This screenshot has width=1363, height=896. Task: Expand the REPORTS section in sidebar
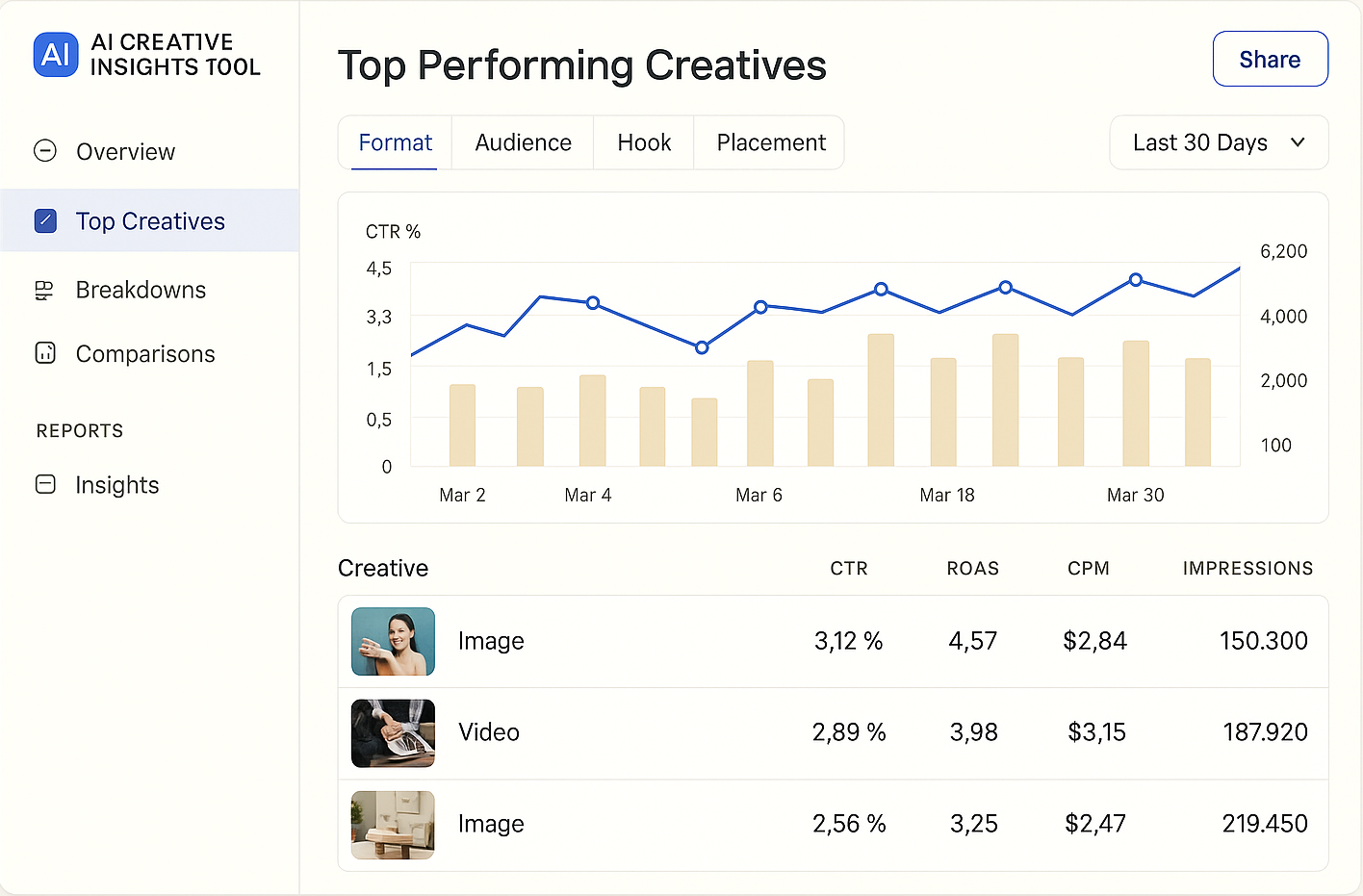80,430
